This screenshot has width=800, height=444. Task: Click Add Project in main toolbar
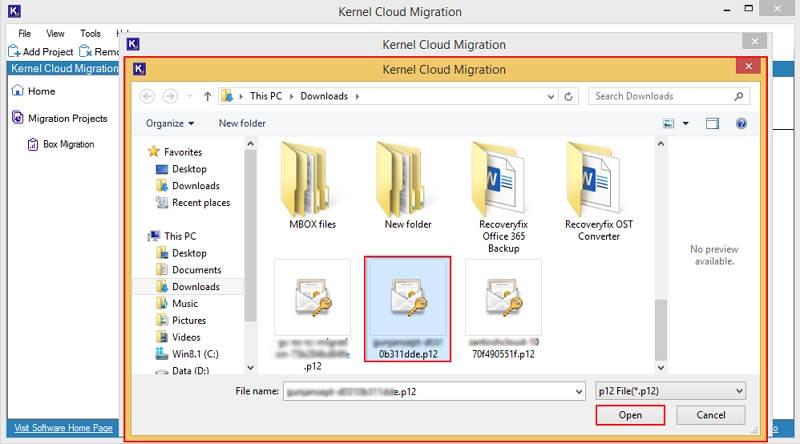click(41, 52)
